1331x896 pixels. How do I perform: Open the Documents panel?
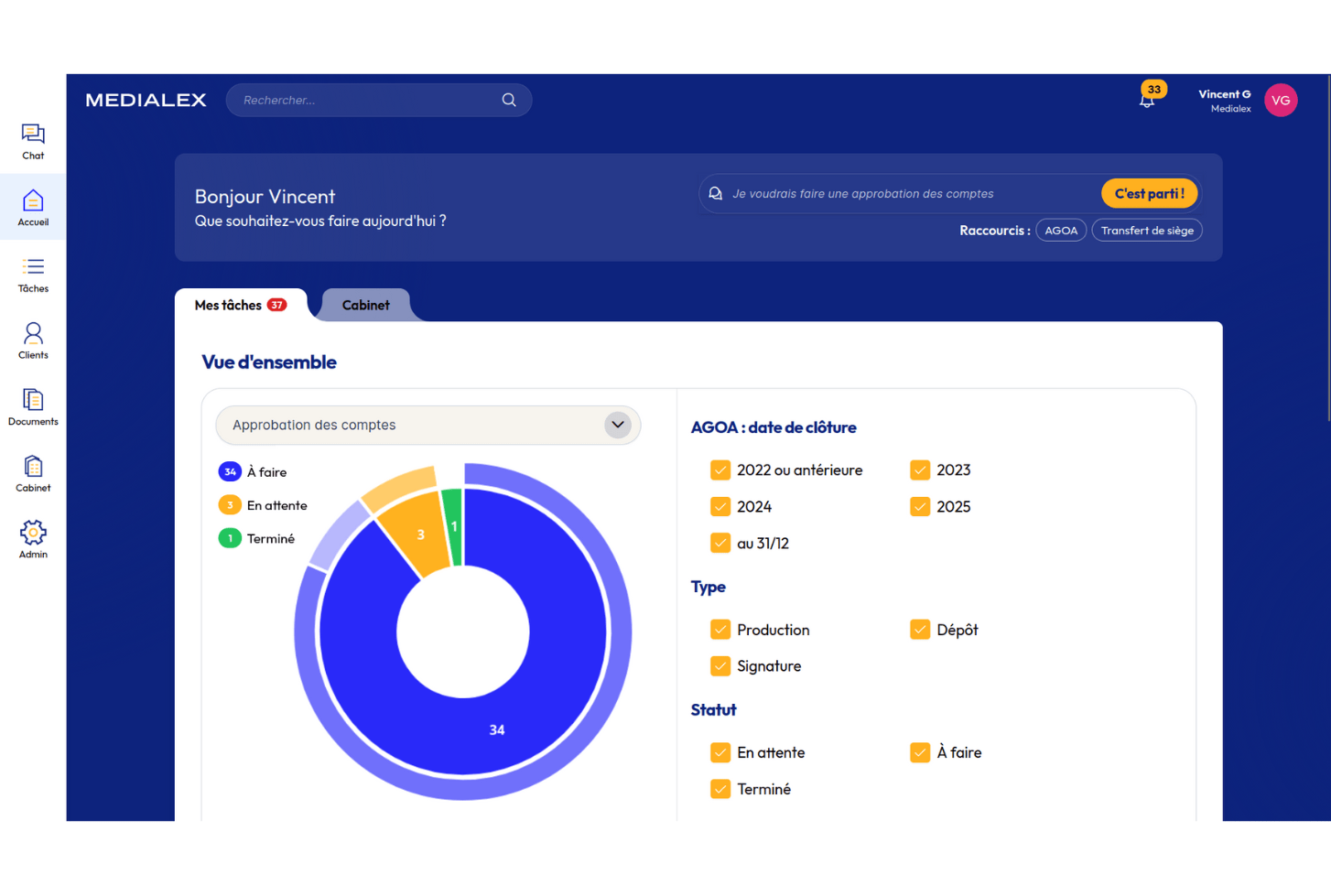(32, 405)
